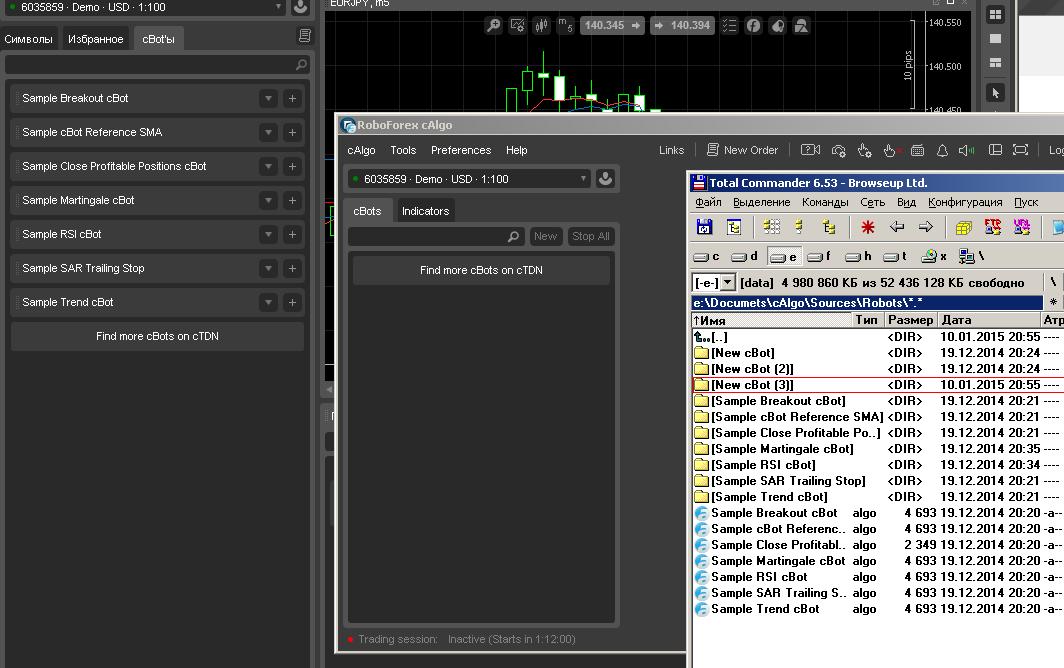
Task: Switch to drive h in Total Commander
Action: pos(858,257)
